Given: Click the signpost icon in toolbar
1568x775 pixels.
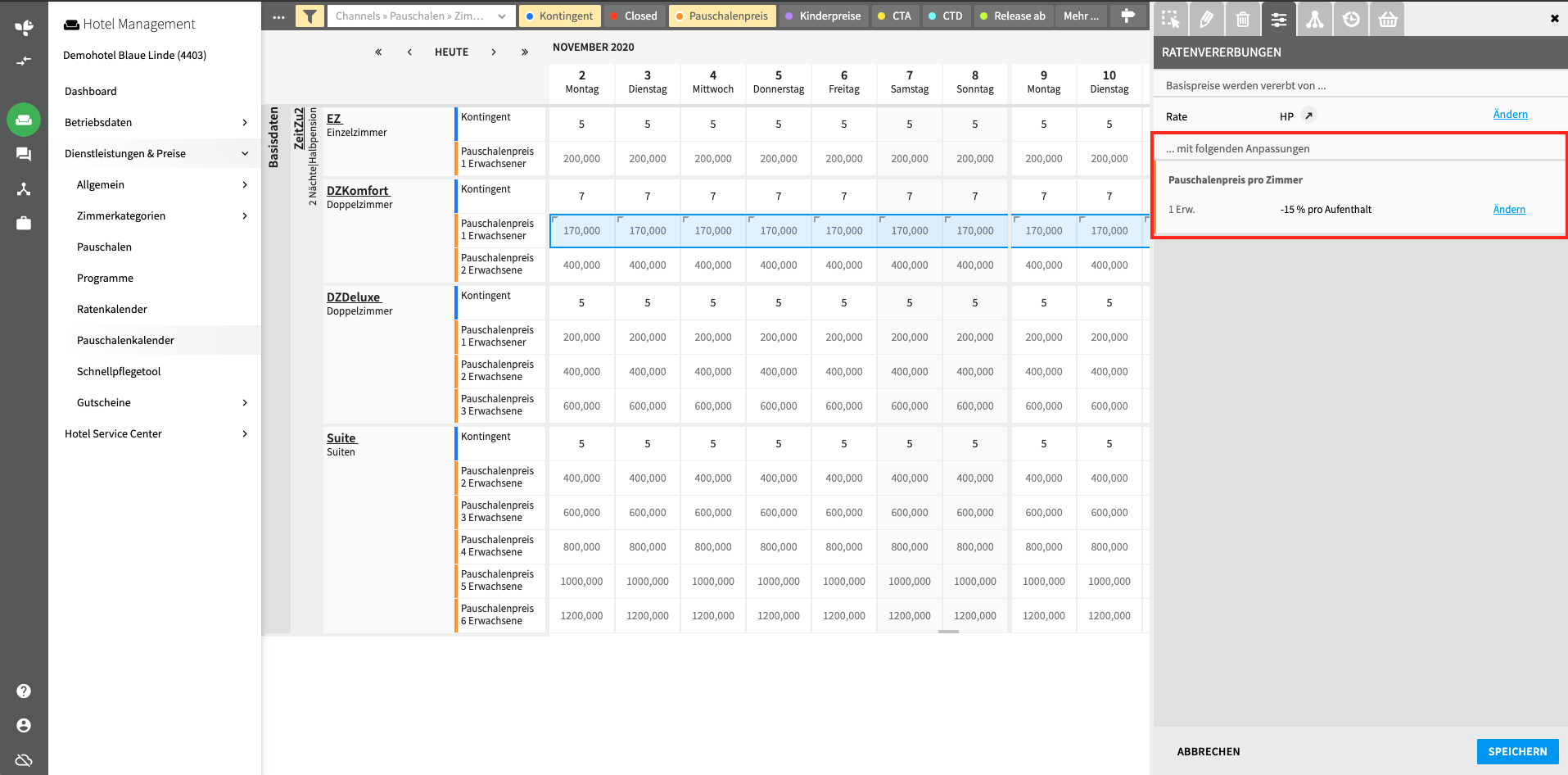Looking at the screenshot, I should (1127, 16).
